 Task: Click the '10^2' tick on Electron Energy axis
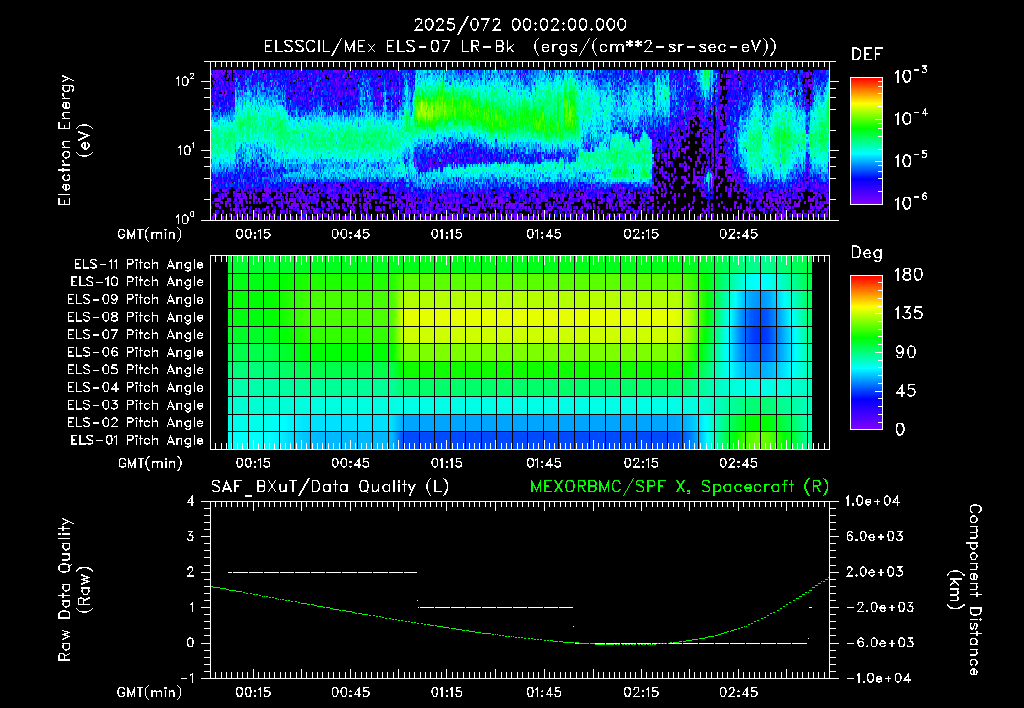[x=185, y=81]
